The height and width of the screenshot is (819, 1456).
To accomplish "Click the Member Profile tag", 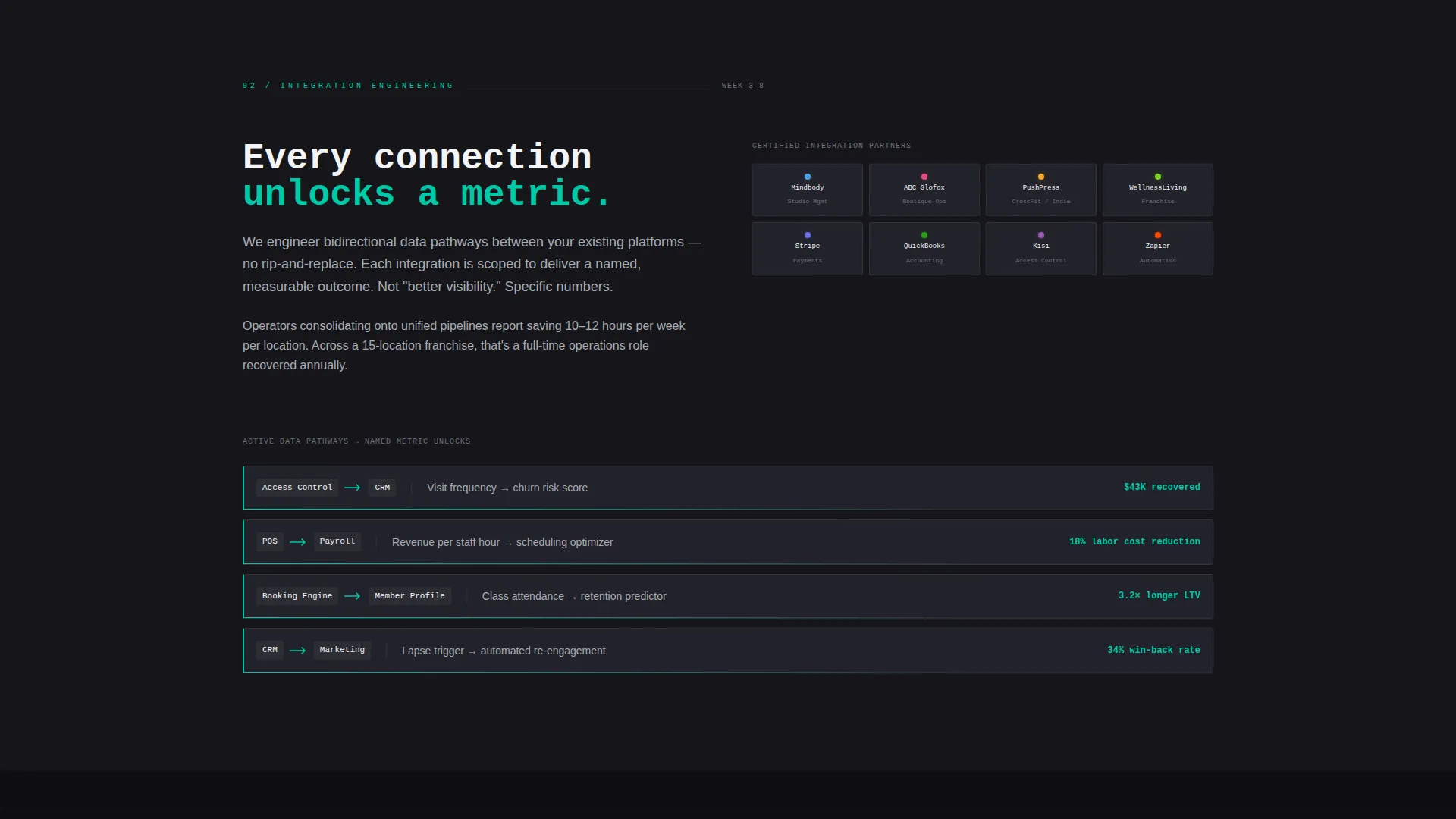I will (x=409, y=596).
